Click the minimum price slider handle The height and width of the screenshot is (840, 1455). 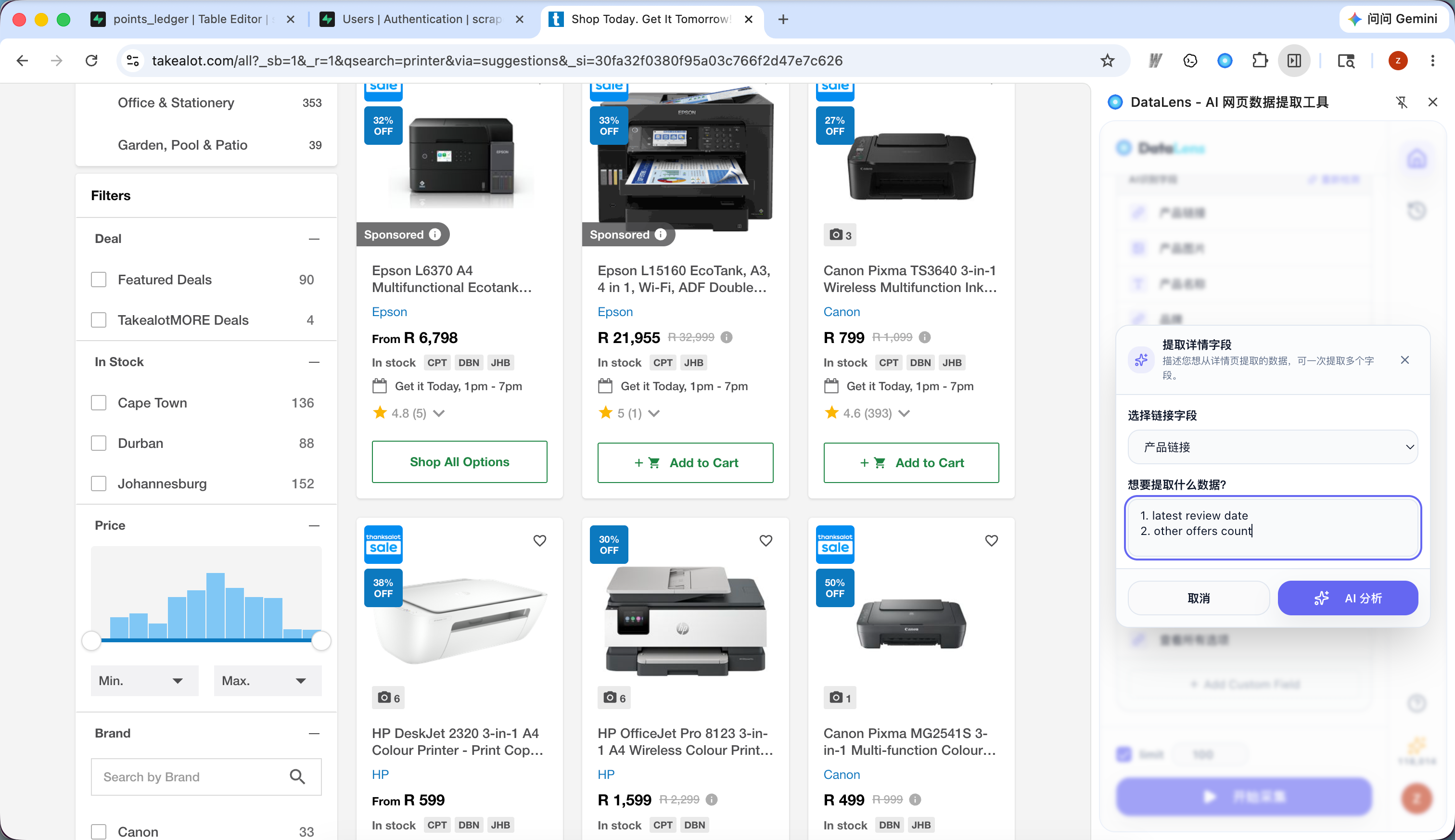(x=91, y=640)
